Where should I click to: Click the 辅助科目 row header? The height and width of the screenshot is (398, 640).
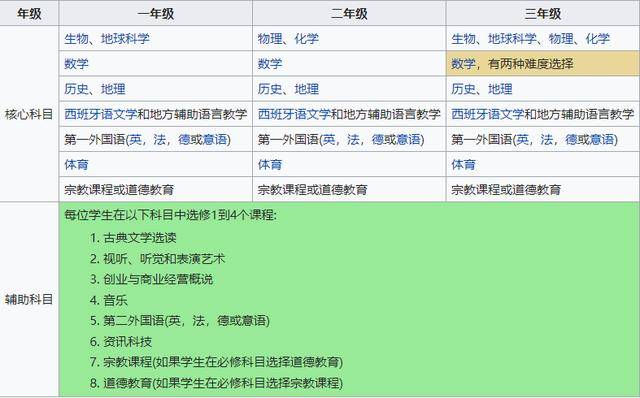tap(29, 299)
